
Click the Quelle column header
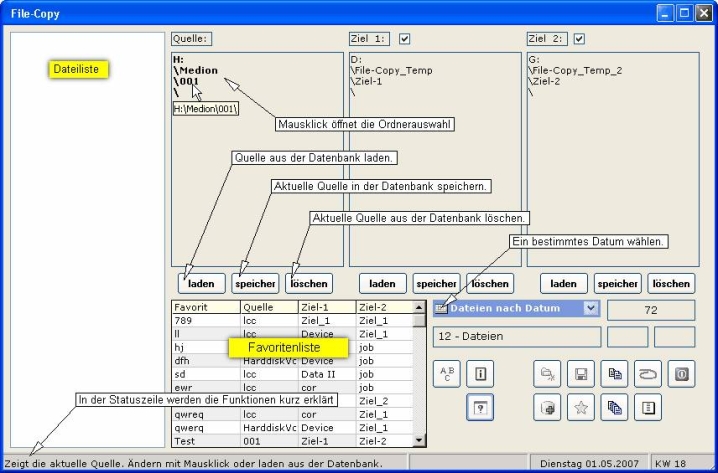(268, 307)
